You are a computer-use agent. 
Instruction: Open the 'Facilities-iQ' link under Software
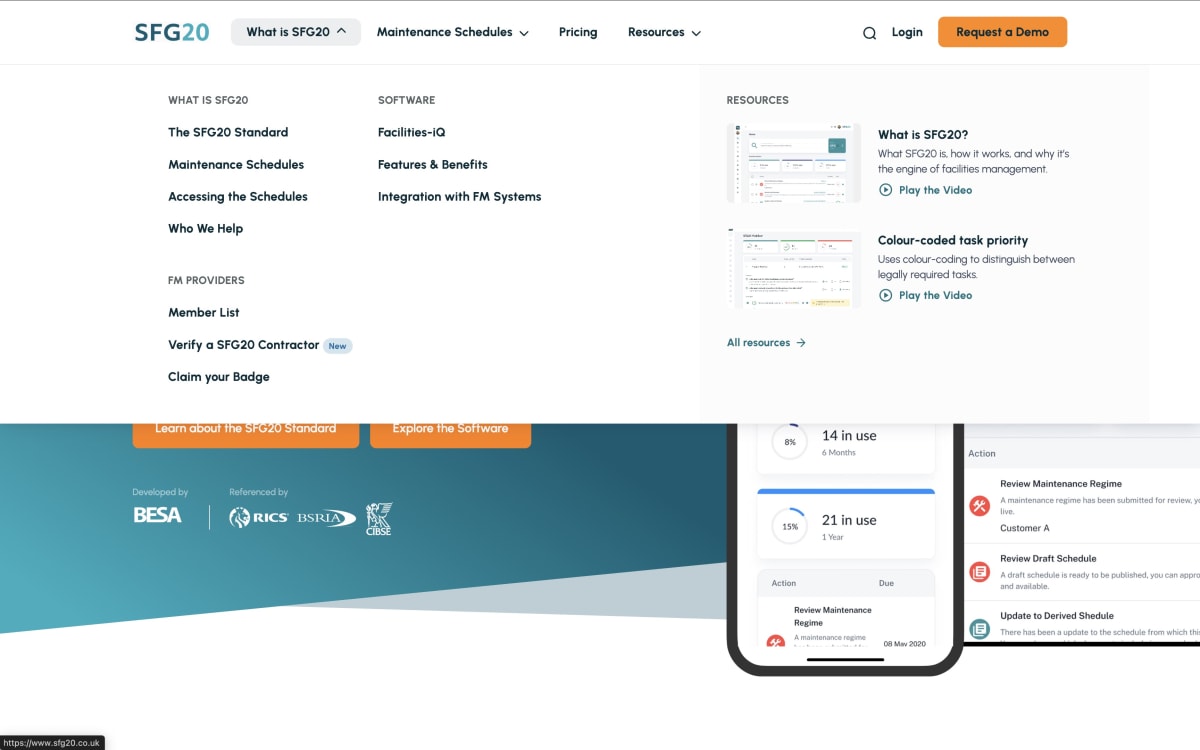pos(409,132)
